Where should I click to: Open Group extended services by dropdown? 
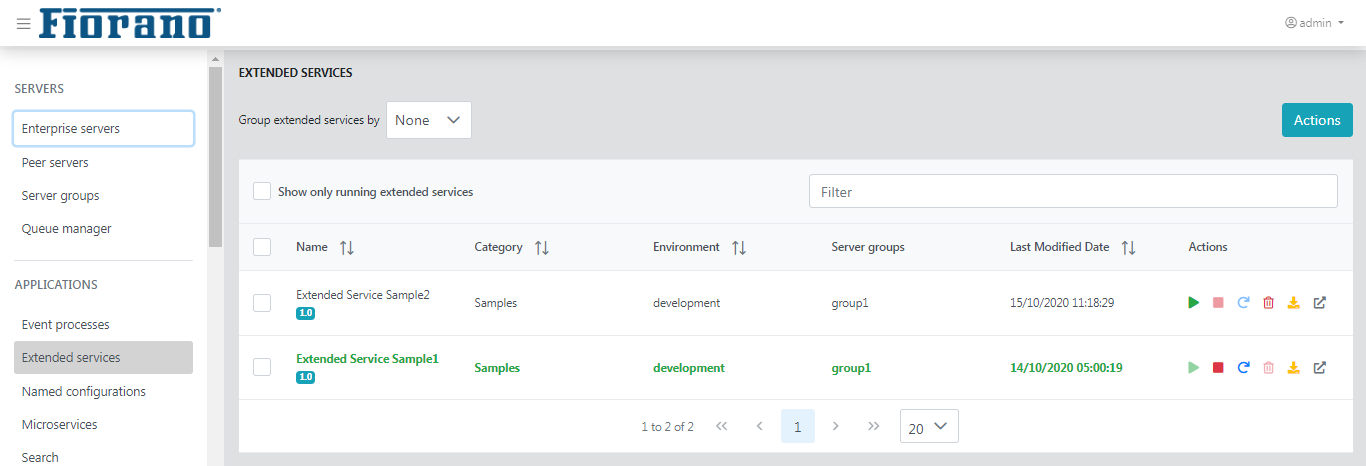point(428,120)
